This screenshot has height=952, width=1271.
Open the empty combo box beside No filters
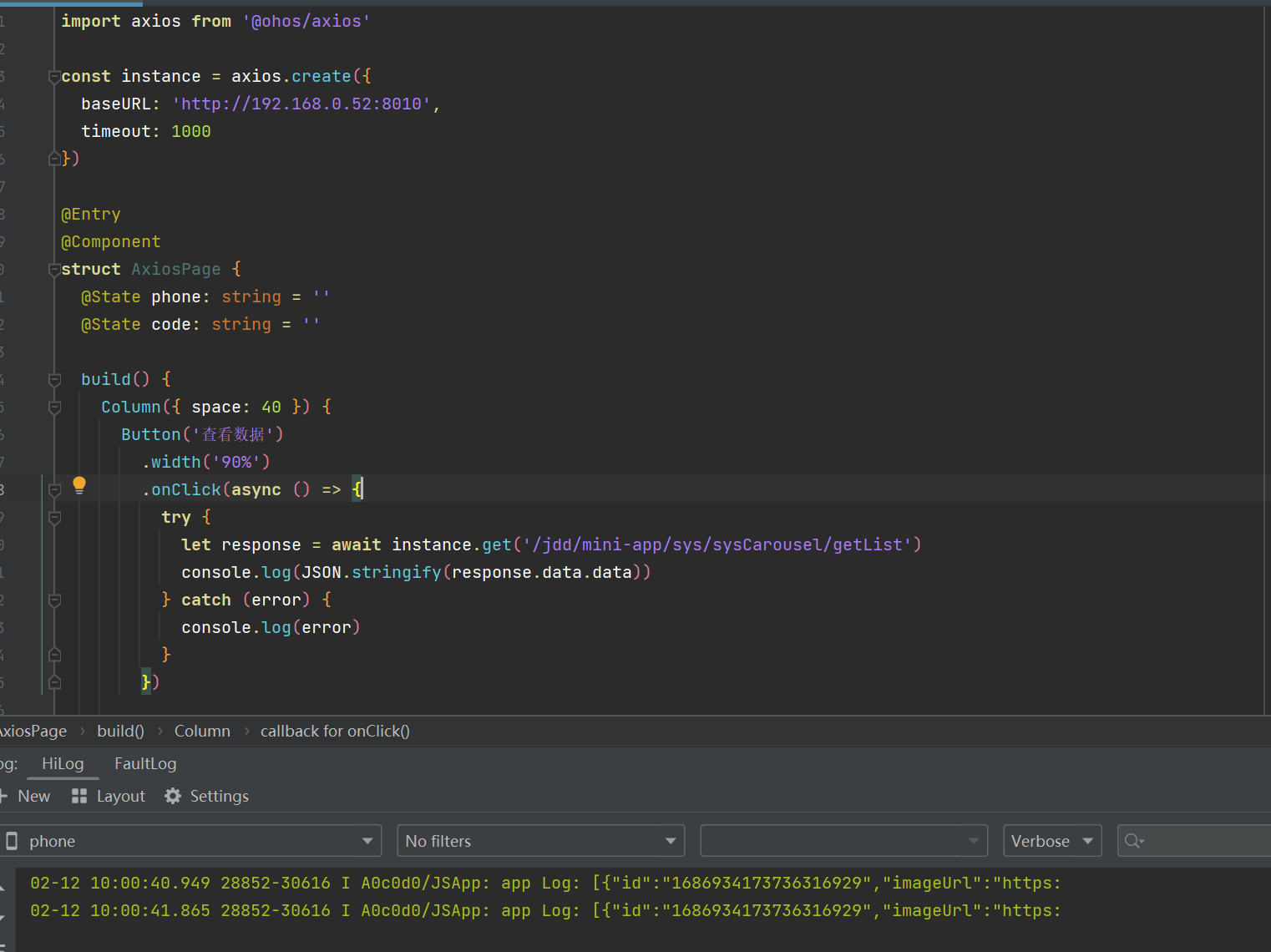[x=844, y=841]
